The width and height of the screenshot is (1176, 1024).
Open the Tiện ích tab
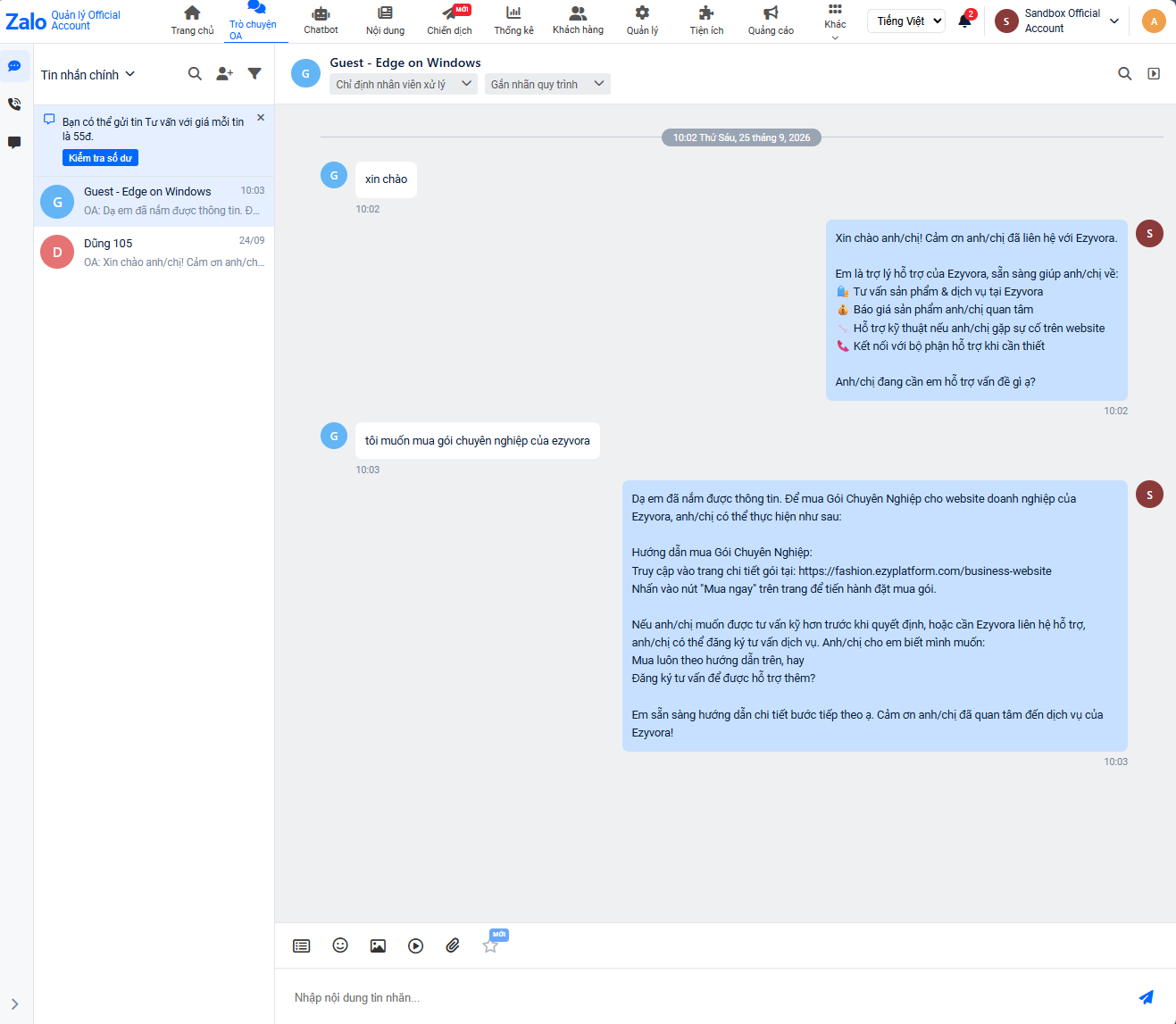[x=706, y=20]
